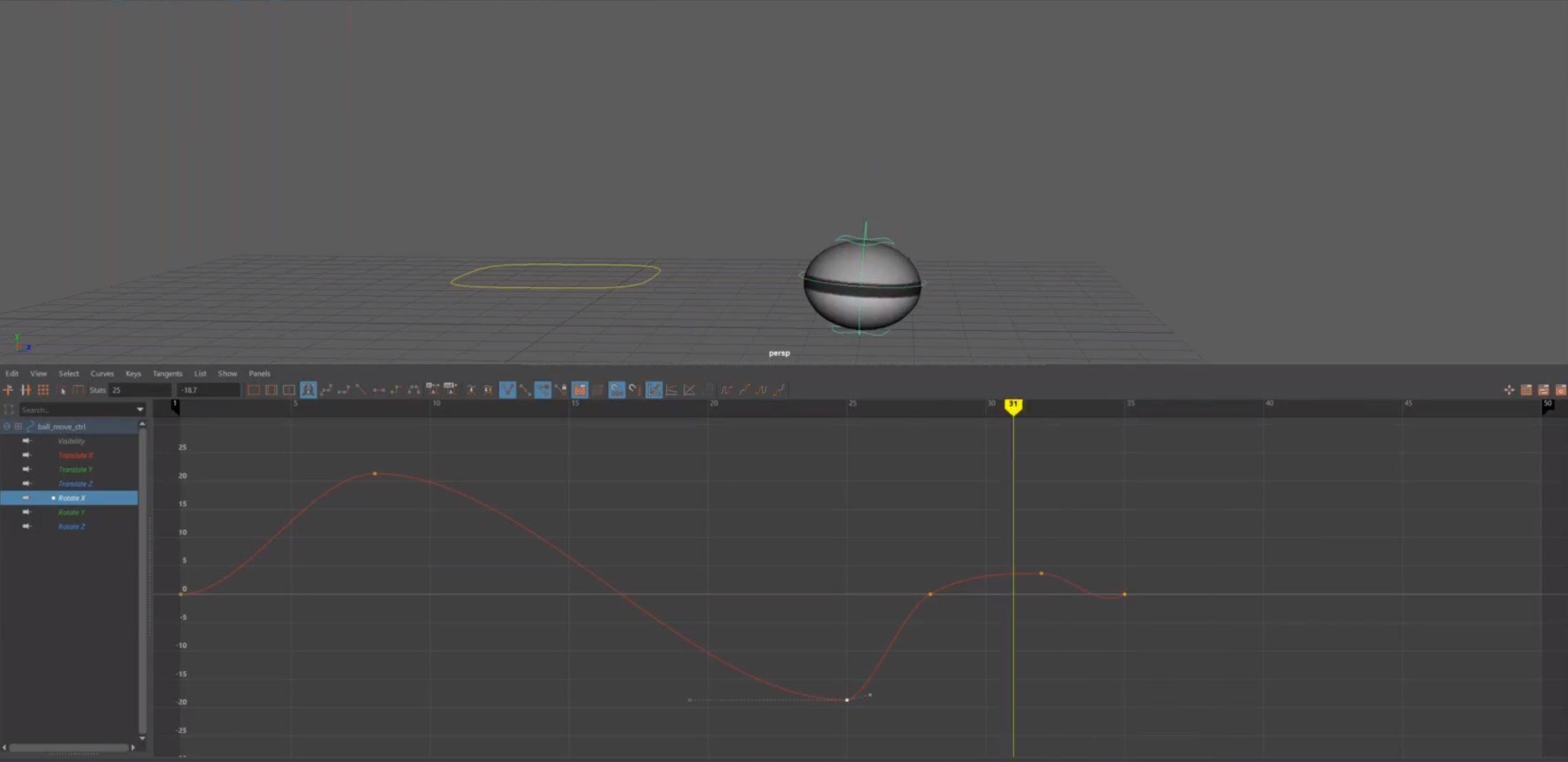
Task: Set Pre-Infinity Cycle on curve
Action: click(726, 390)
